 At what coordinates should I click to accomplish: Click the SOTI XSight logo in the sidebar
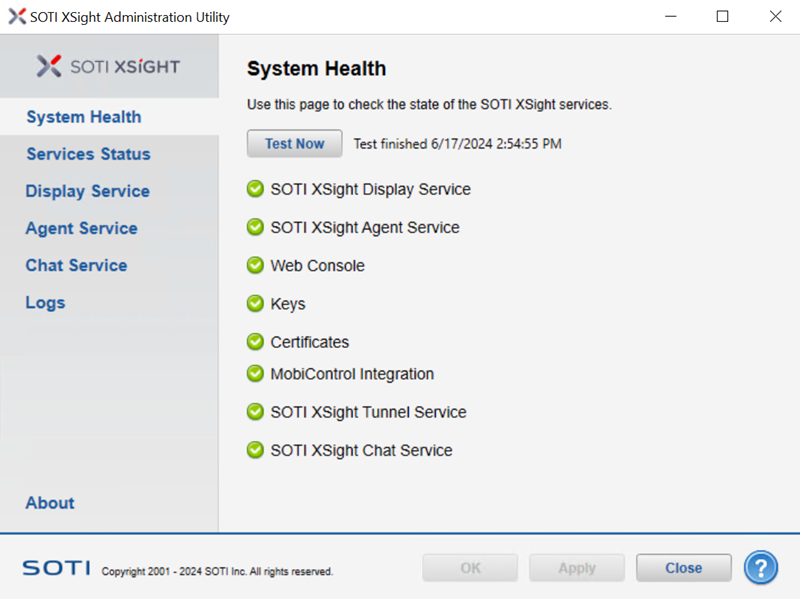108,66
